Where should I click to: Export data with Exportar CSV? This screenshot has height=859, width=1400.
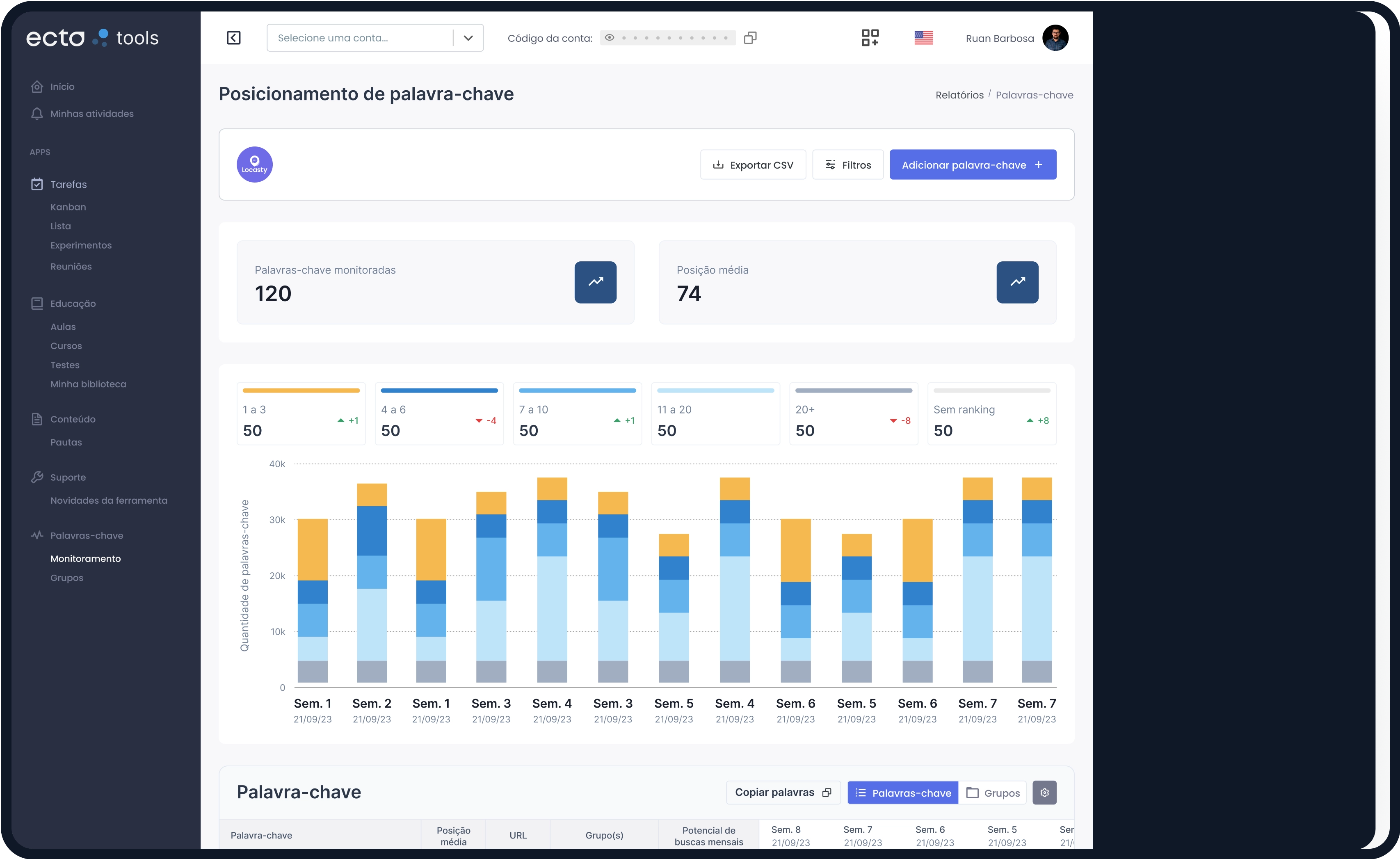click(753, 165)
